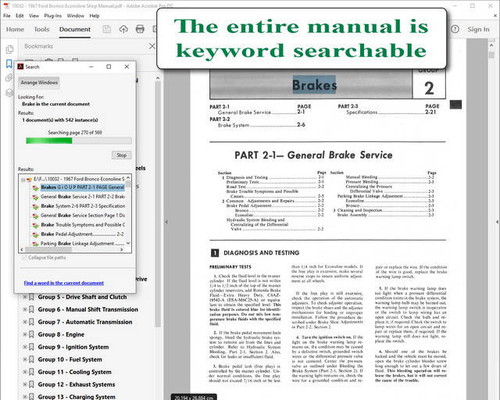Select result 'General Brake Service 2-1 PART 2-2'
Image resolution: width=500 pixels, height=400 pixels.
(83, 197)
